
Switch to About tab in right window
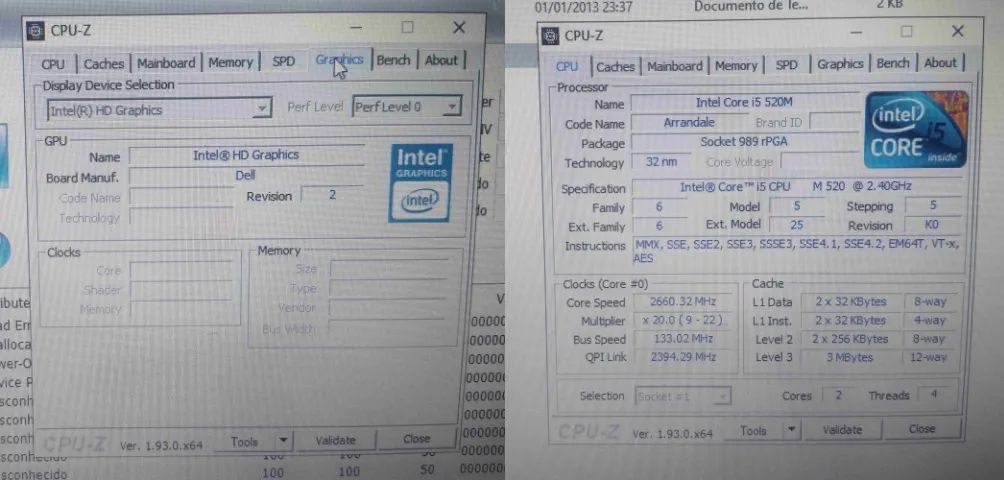click(940, 63)
